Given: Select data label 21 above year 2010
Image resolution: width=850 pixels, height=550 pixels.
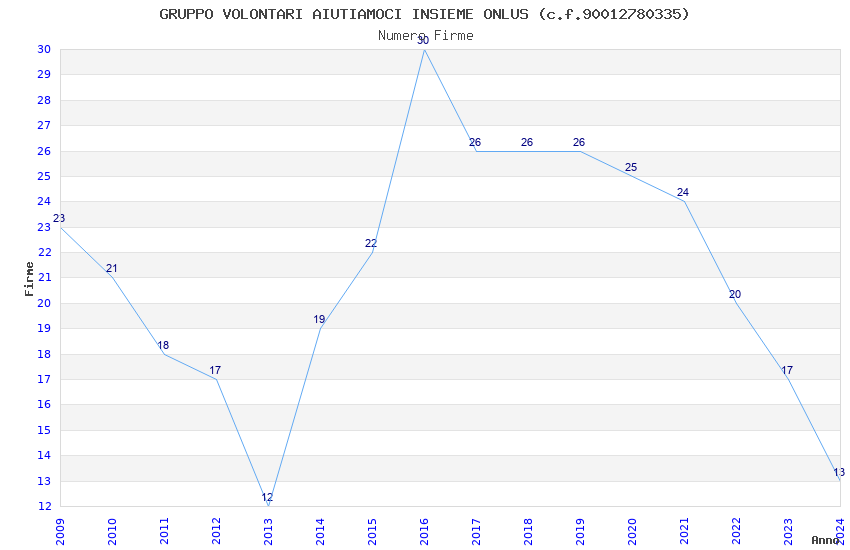Looking at the screenshot, I should click(x=112, y=268).
